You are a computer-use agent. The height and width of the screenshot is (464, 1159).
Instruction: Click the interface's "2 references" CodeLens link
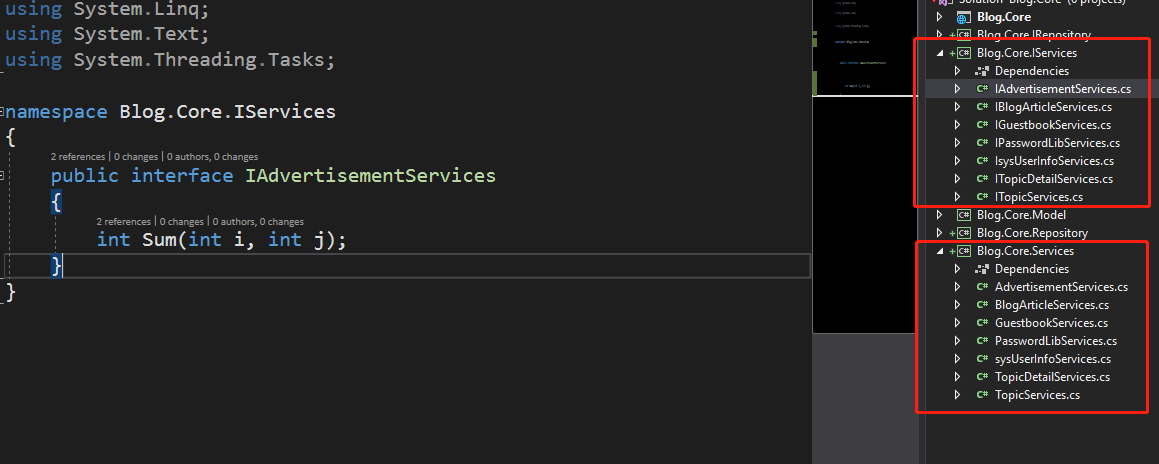click(x=79, y=157)
